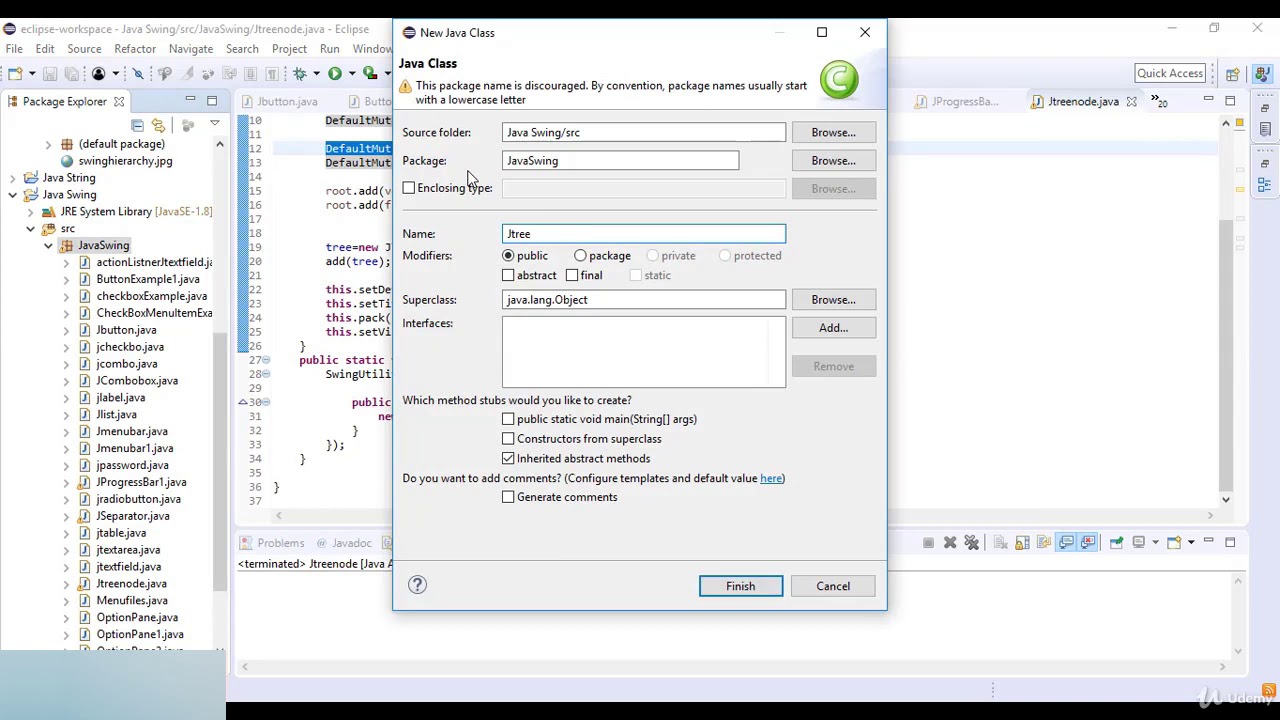Enable Constructors from superclass checkbox

(x=508, y=439)
